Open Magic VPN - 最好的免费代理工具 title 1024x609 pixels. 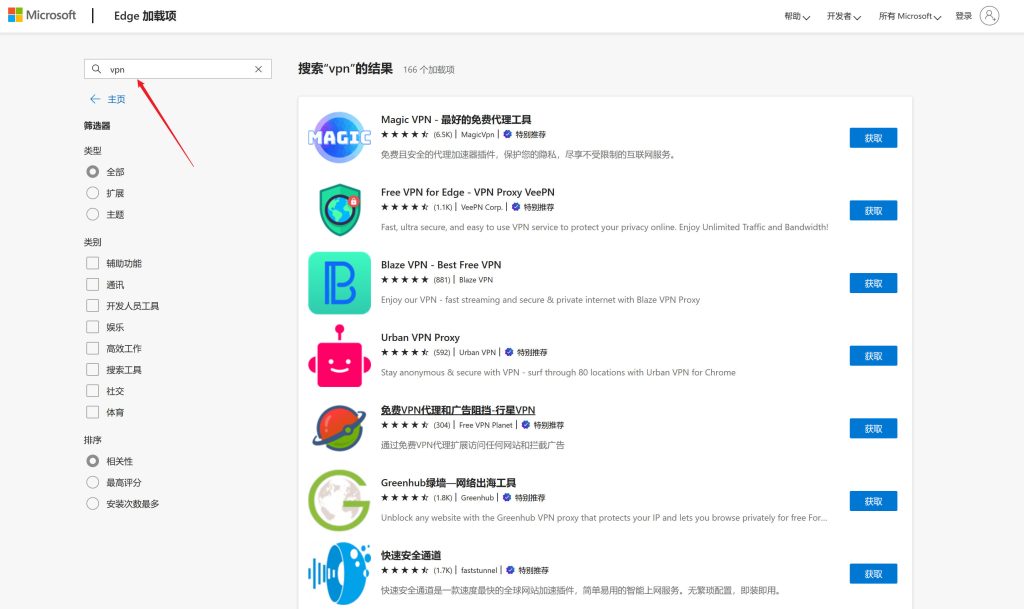(x=456, y=119)
